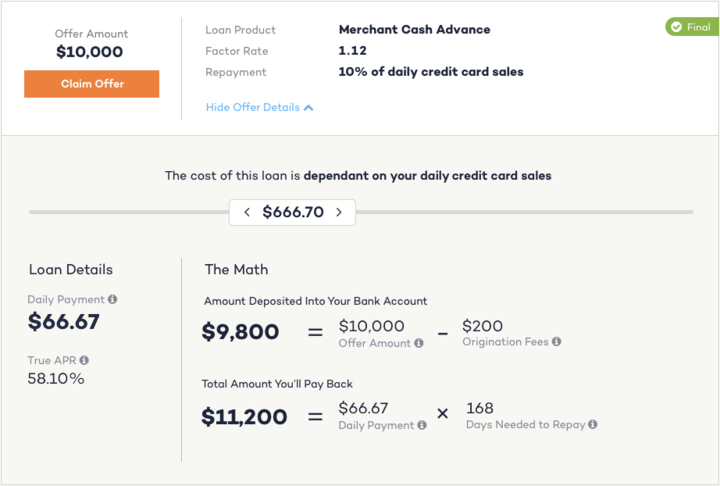Screen dimensions: 720x486
Task: Click the Merchant Cash Advance product name
Action: point(414,29)
